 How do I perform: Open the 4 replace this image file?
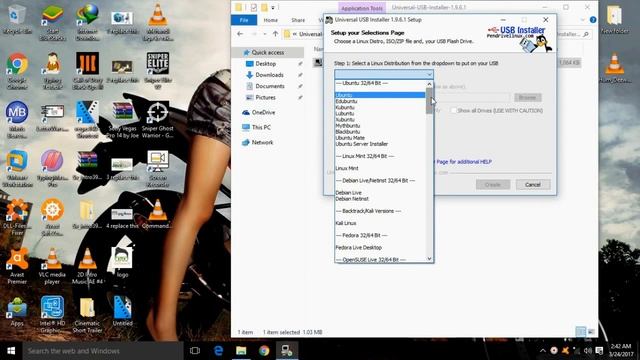pyautogui.click(x=122, y=217)
